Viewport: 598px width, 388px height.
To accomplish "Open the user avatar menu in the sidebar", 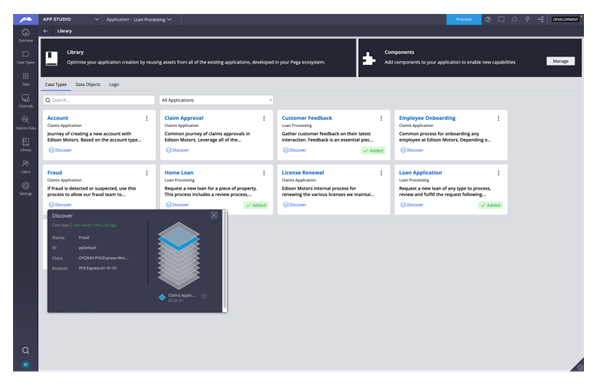I will [26, 364].
